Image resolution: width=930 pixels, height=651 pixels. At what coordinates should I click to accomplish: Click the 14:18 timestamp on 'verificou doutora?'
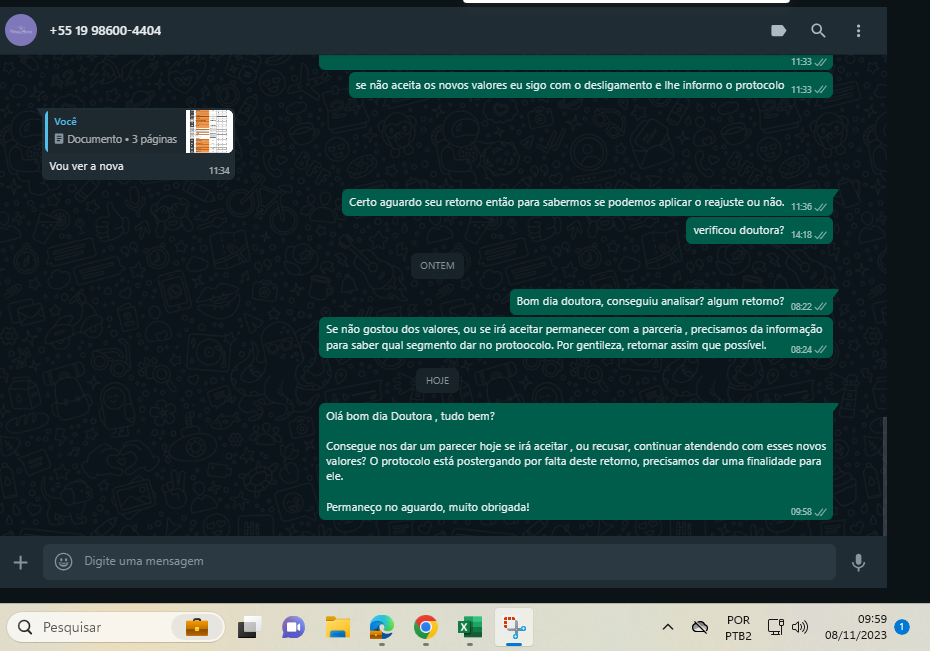point(801,235)
